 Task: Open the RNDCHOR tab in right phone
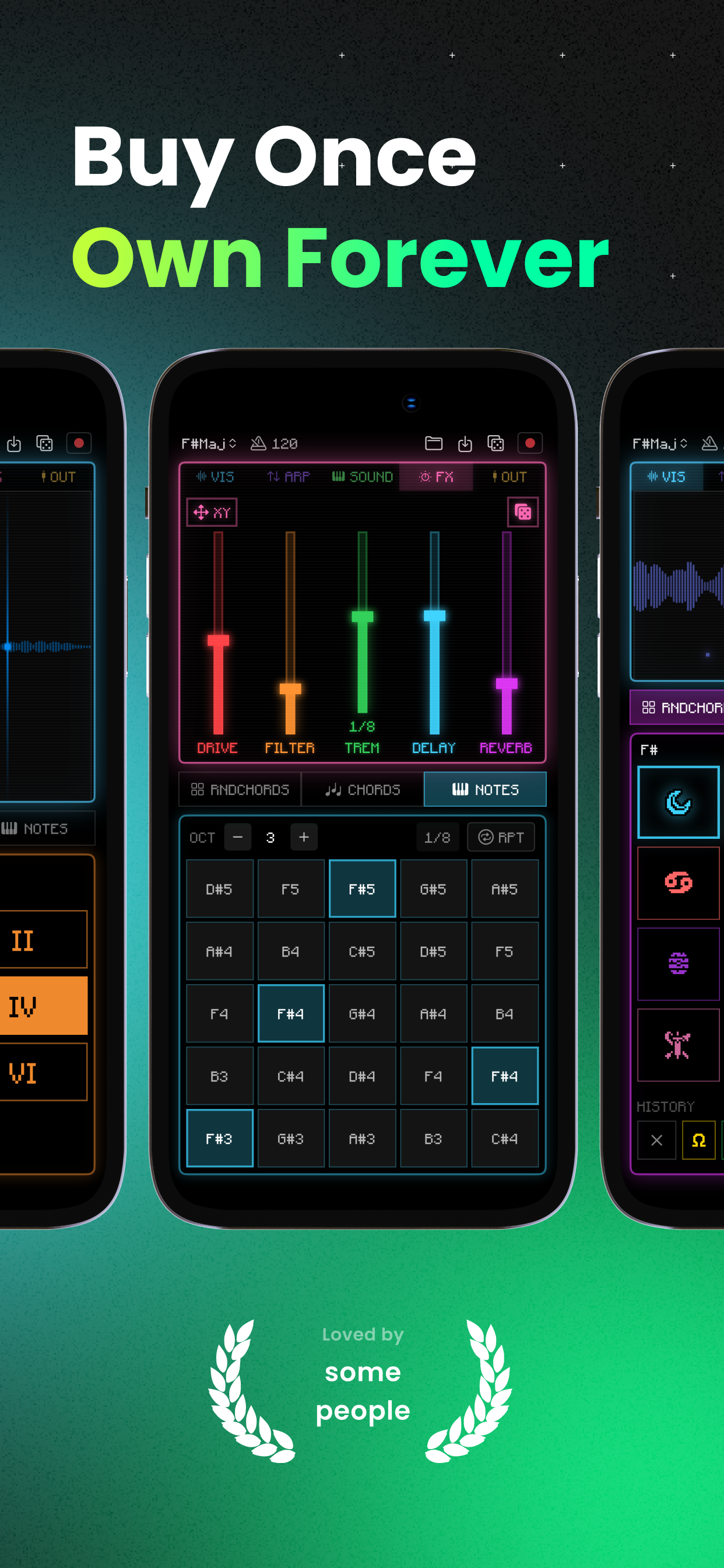point(677,708)
